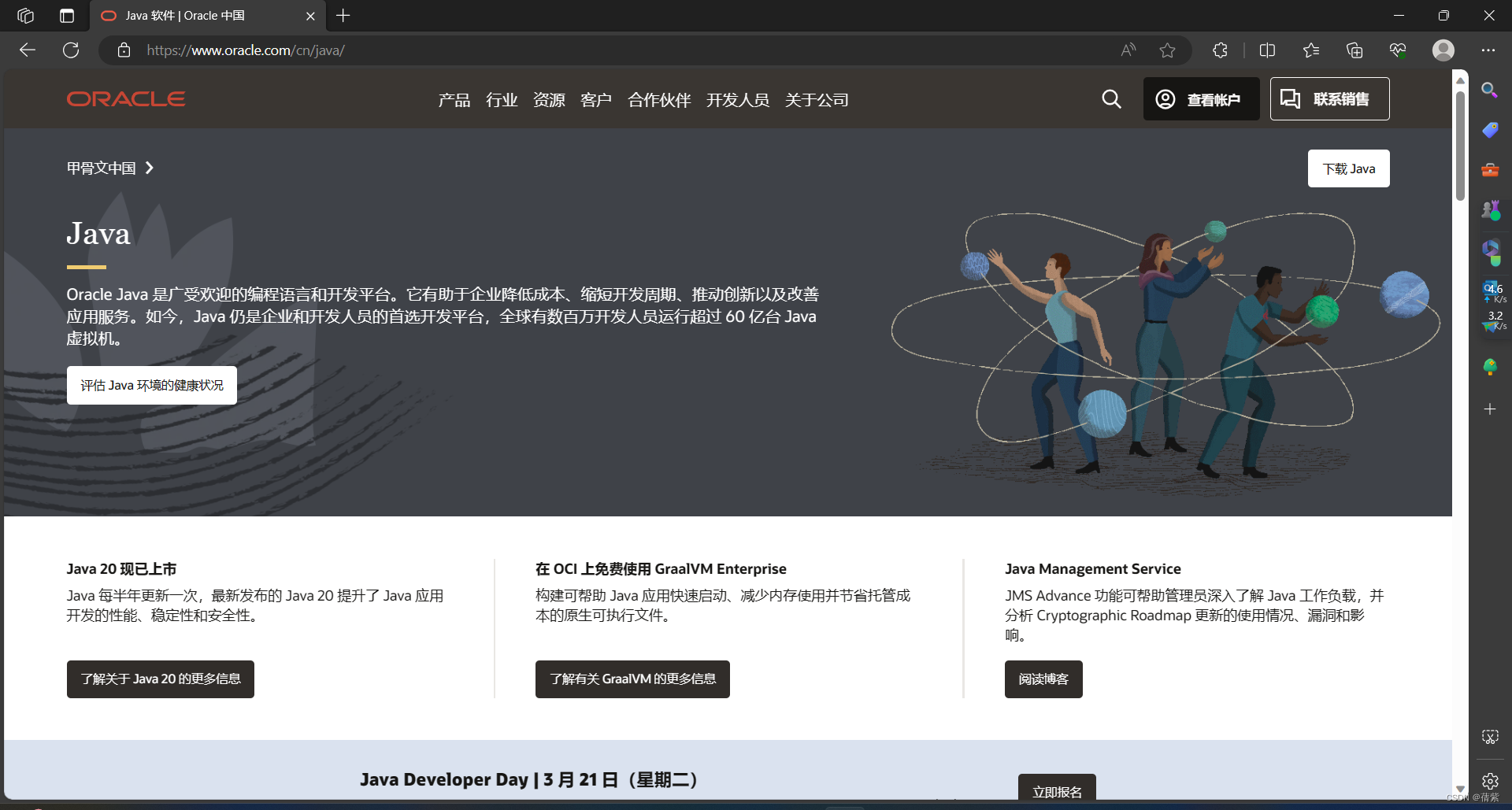
Task: Add app to sidebar with plus icon
Action: tap(1490, 409)
